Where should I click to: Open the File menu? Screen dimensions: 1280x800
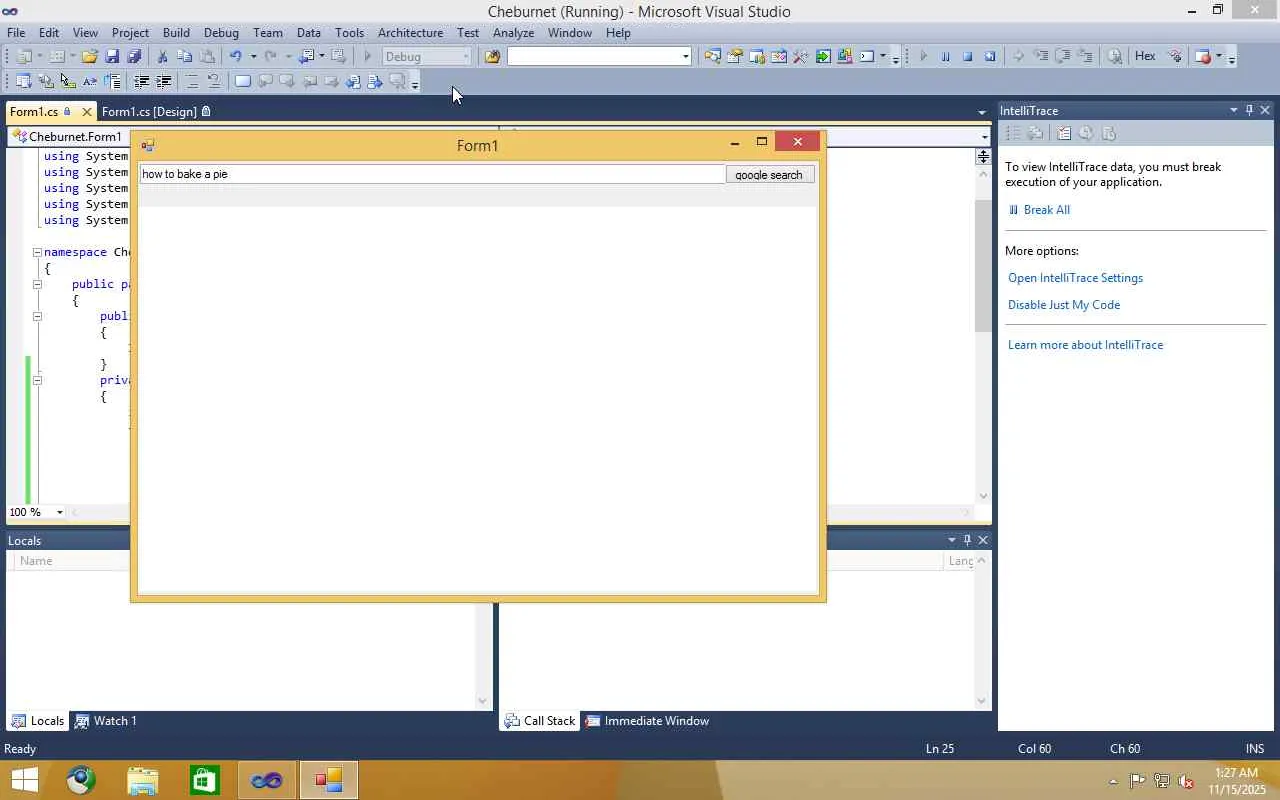(16, 33)
